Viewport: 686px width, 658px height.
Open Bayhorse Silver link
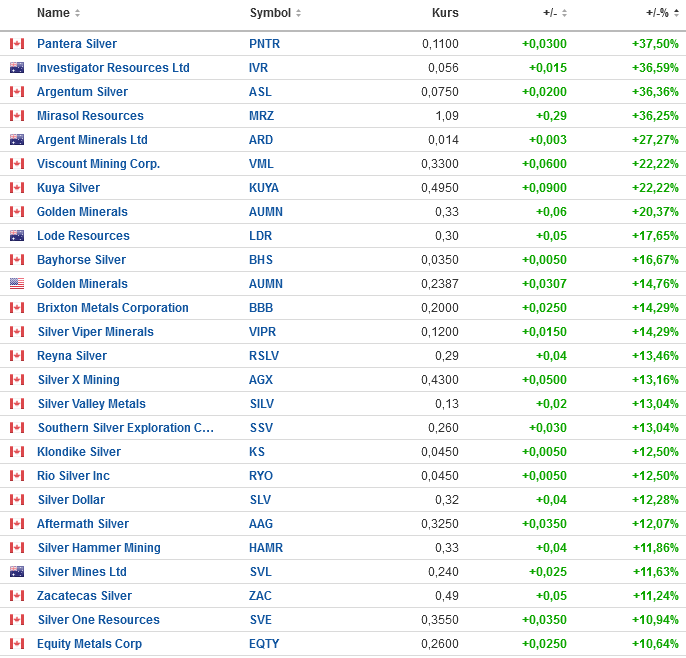click(81, 260)
